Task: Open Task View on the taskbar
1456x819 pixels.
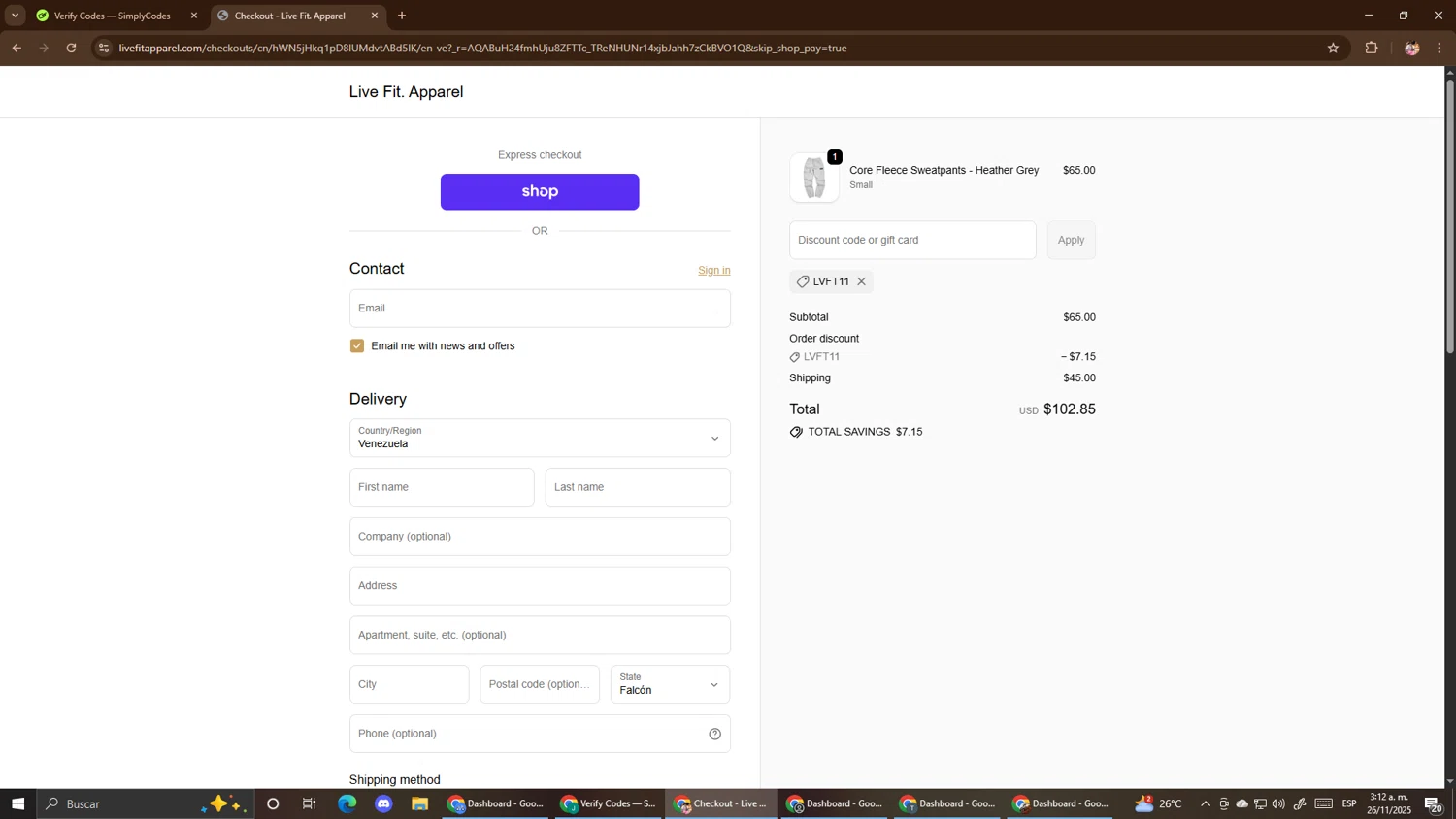Action: [310, 803]
